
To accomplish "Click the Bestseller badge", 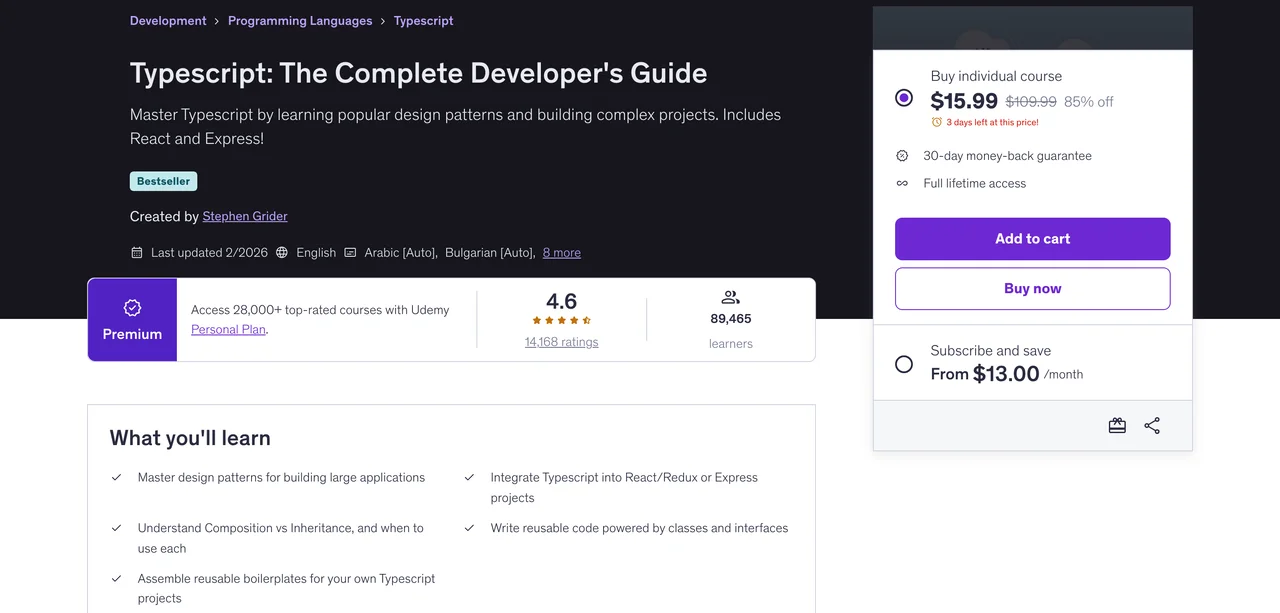I will click(163, 181).
